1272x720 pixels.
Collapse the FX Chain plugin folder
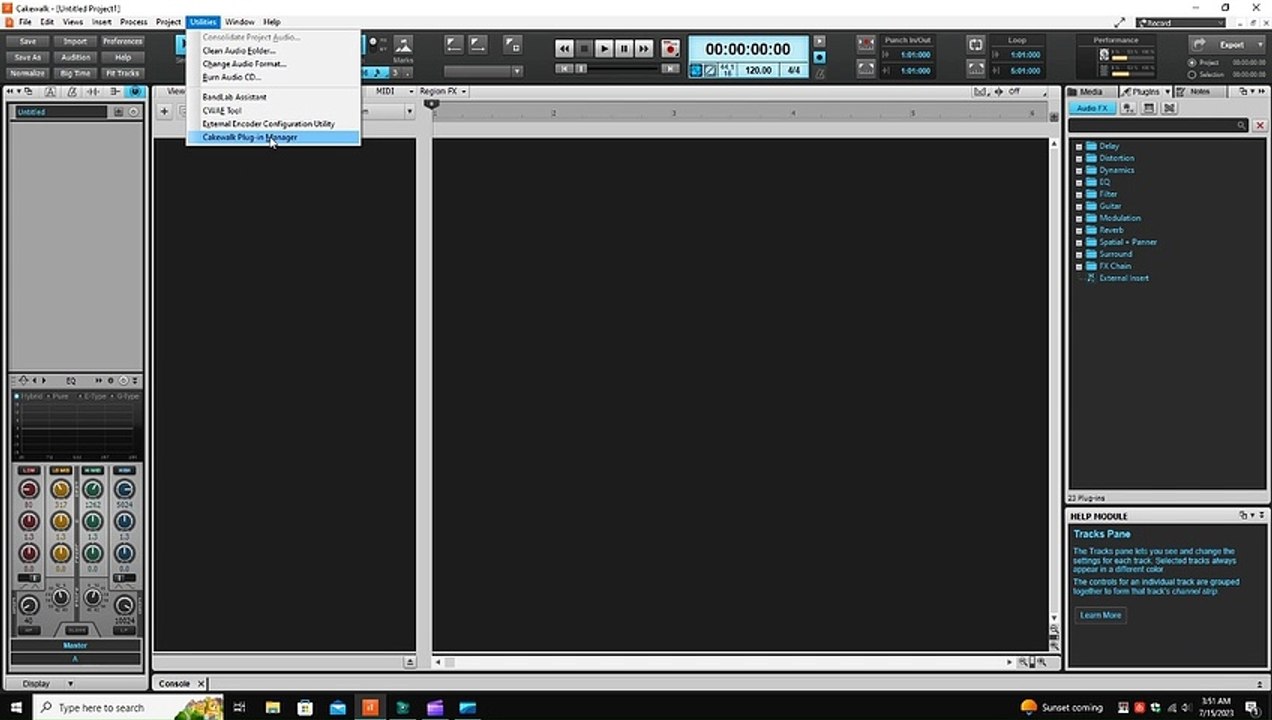tap(1079, 266)
